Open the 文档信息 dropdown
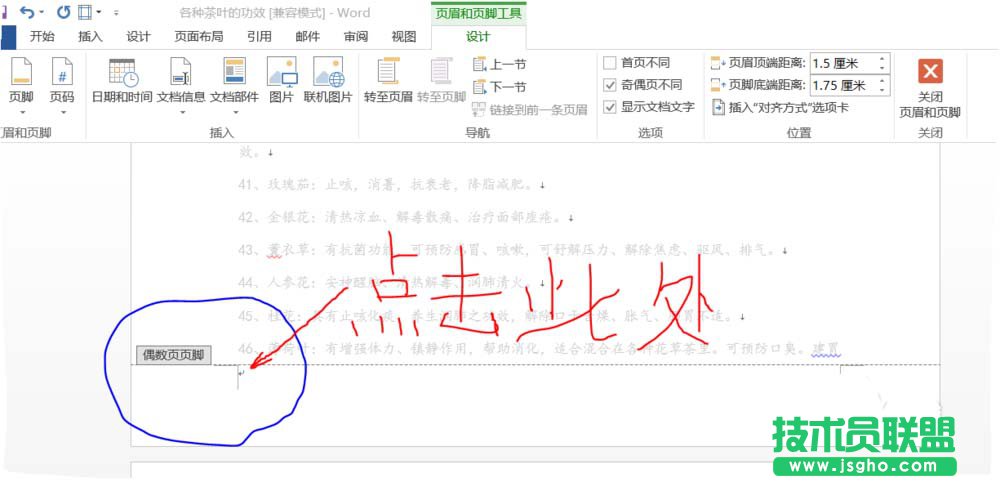This screenshot has height=482, width=1000. click(181, 98)
